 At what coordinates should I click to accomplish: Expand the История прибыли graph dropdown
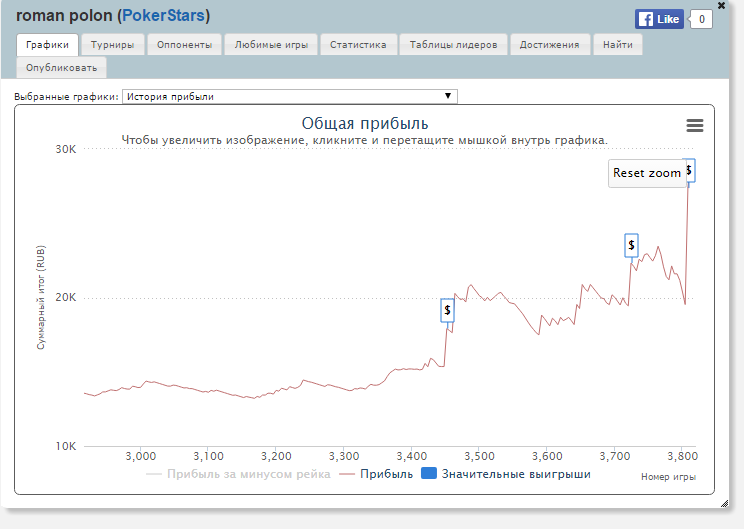click(x=289, y=96)
